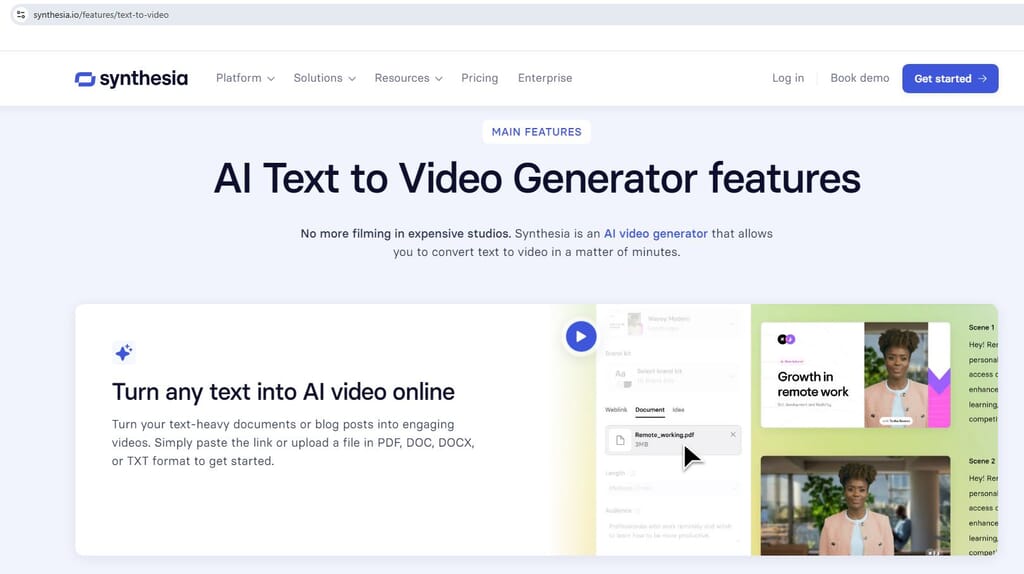Expand the Platform dropdown menu
Viewport: 1024px width, 574px height.
[245, 78]
